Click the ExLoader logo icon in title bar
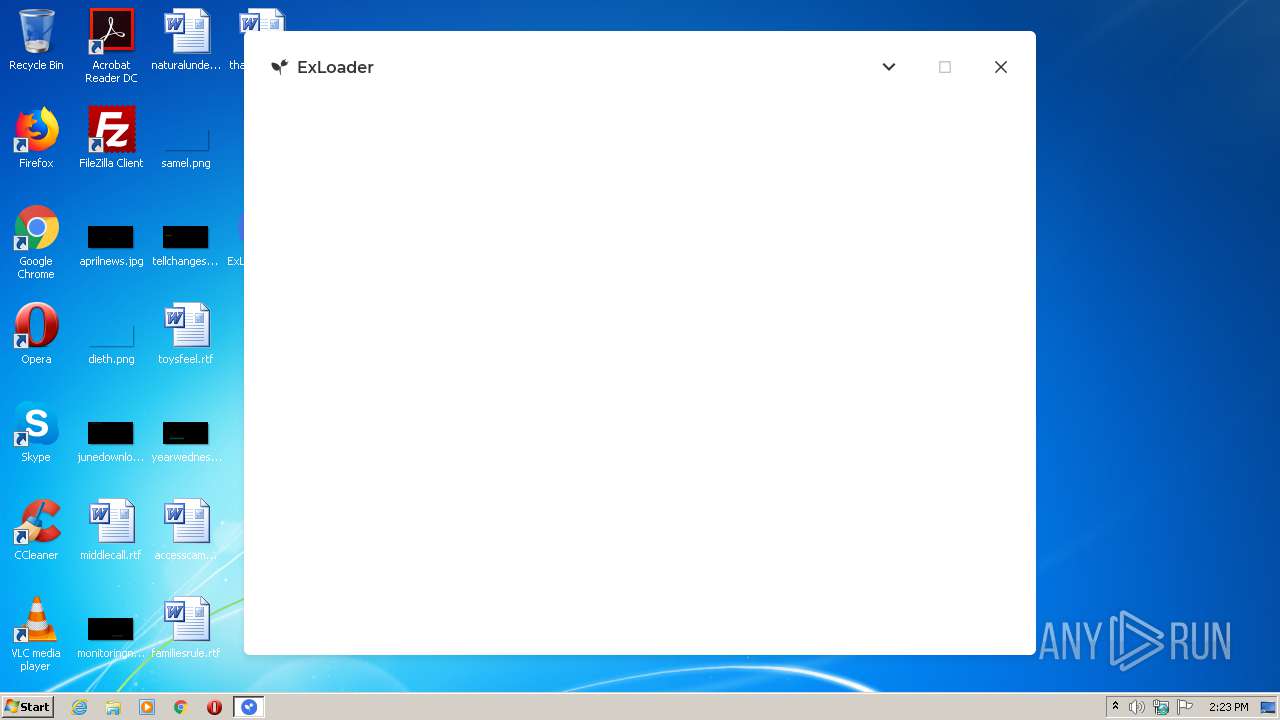This screenshot has width=1280, height=720. click(x=280, y=67)
